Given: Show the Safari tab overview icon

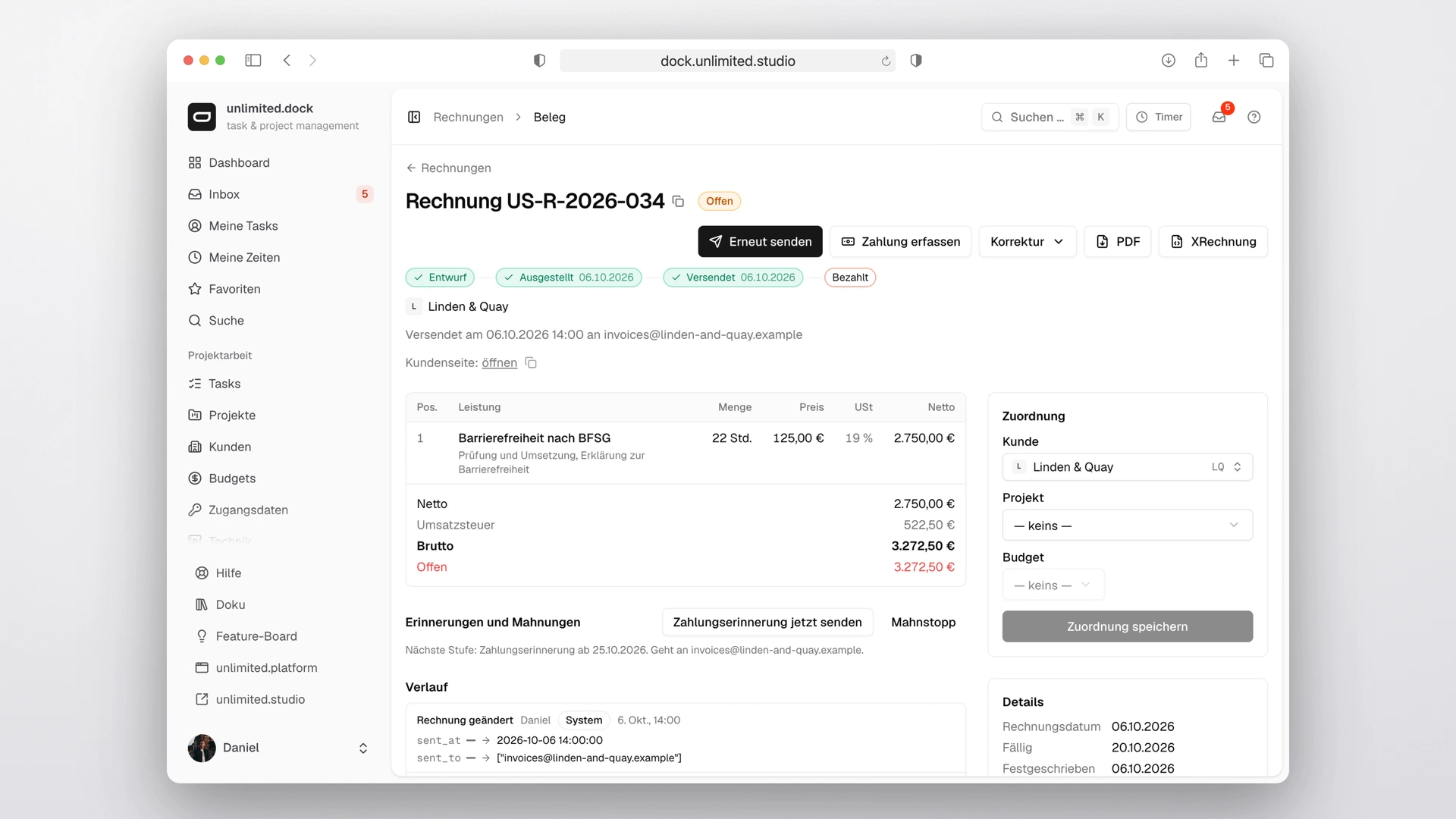Looking at the screenshot, I should (1266, 60).
